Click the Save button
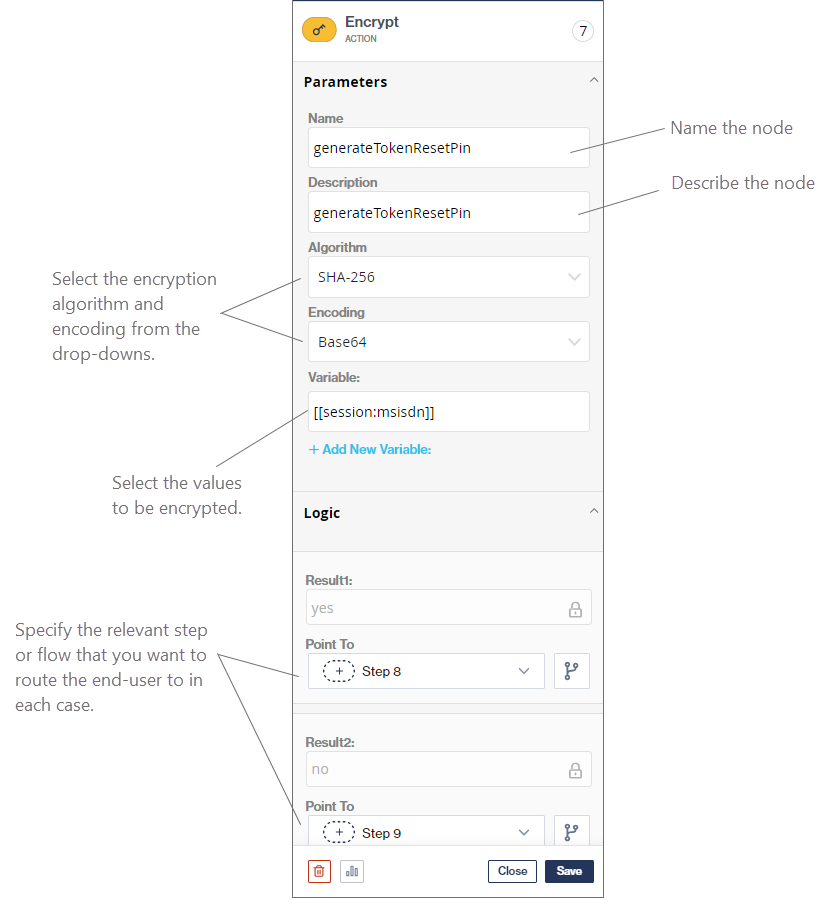 [x=569, y=871]
